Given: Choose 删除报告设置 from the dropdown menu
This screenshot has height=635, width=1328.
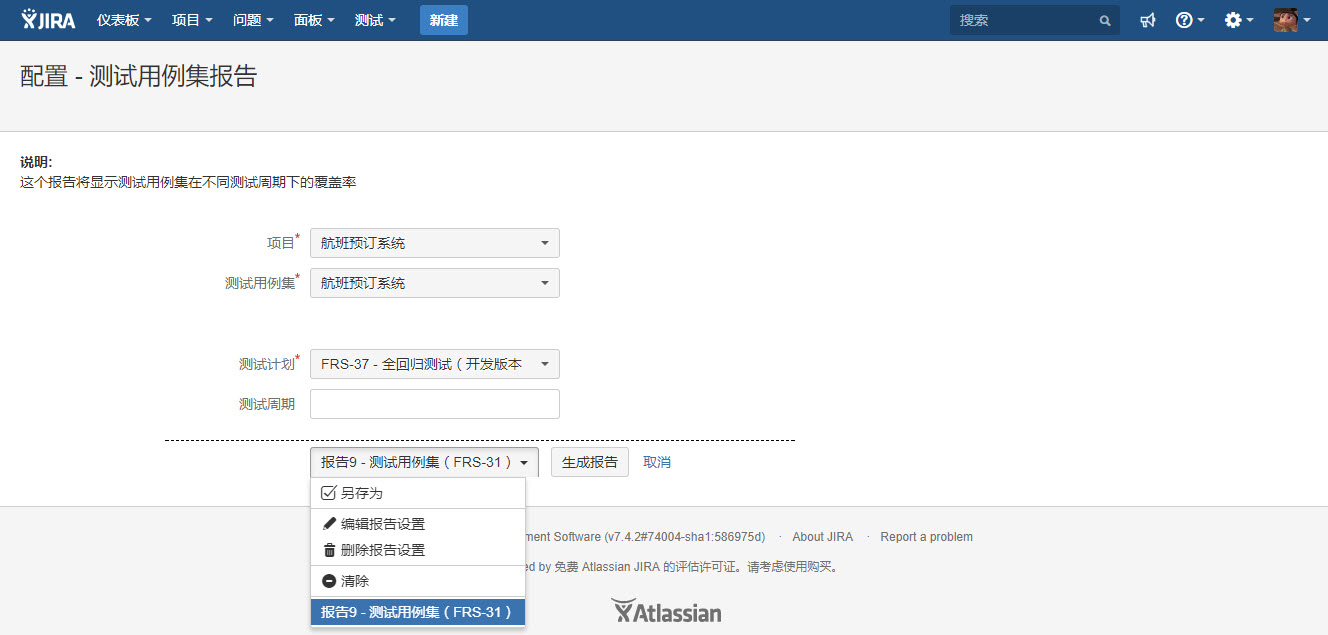Looking at the screenshot, I should click(x=418, y=550).
